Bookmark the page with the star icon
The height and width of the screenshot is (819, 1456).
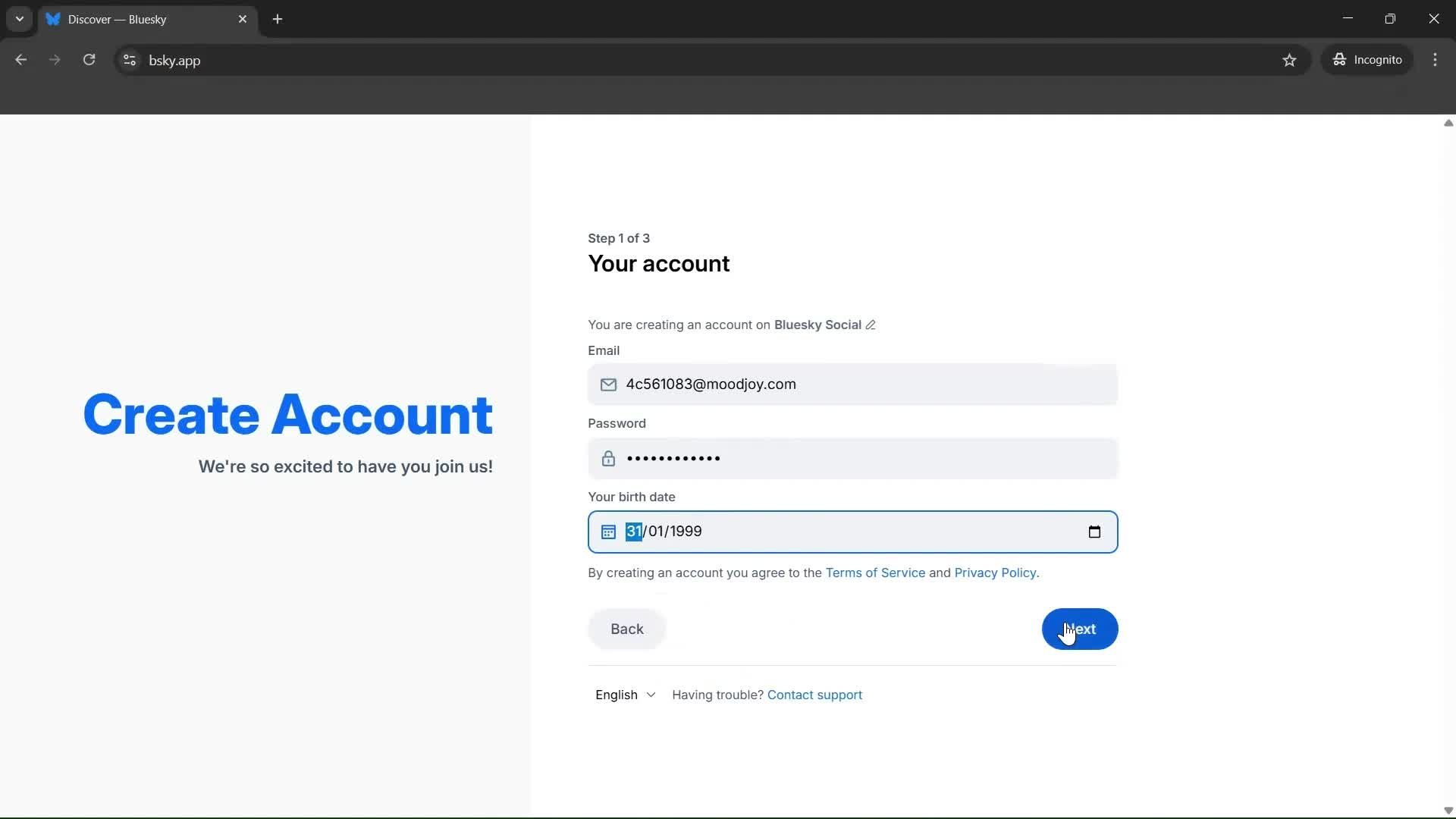(x=1290, y=60)
